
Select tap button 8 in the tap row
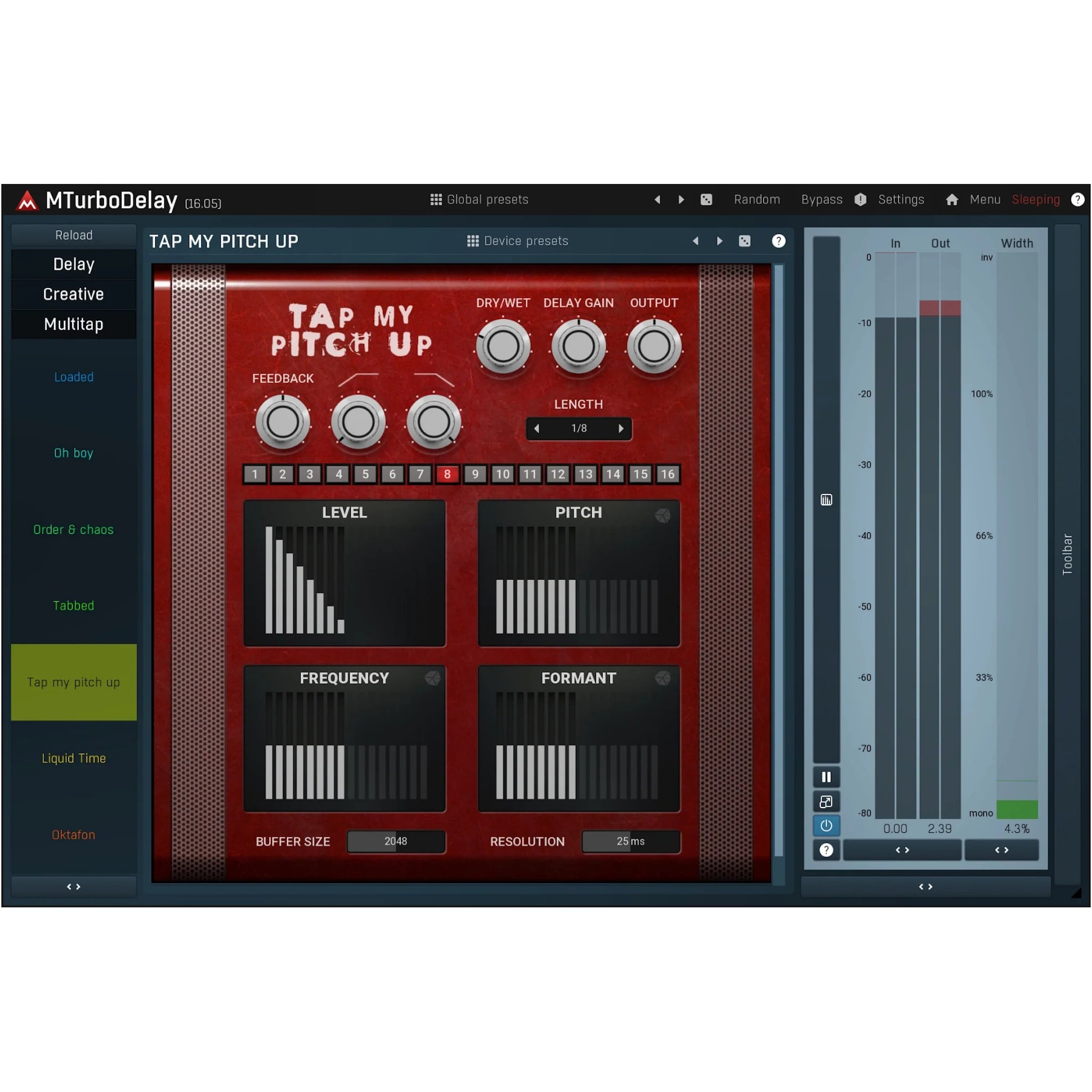pos(447,474)
